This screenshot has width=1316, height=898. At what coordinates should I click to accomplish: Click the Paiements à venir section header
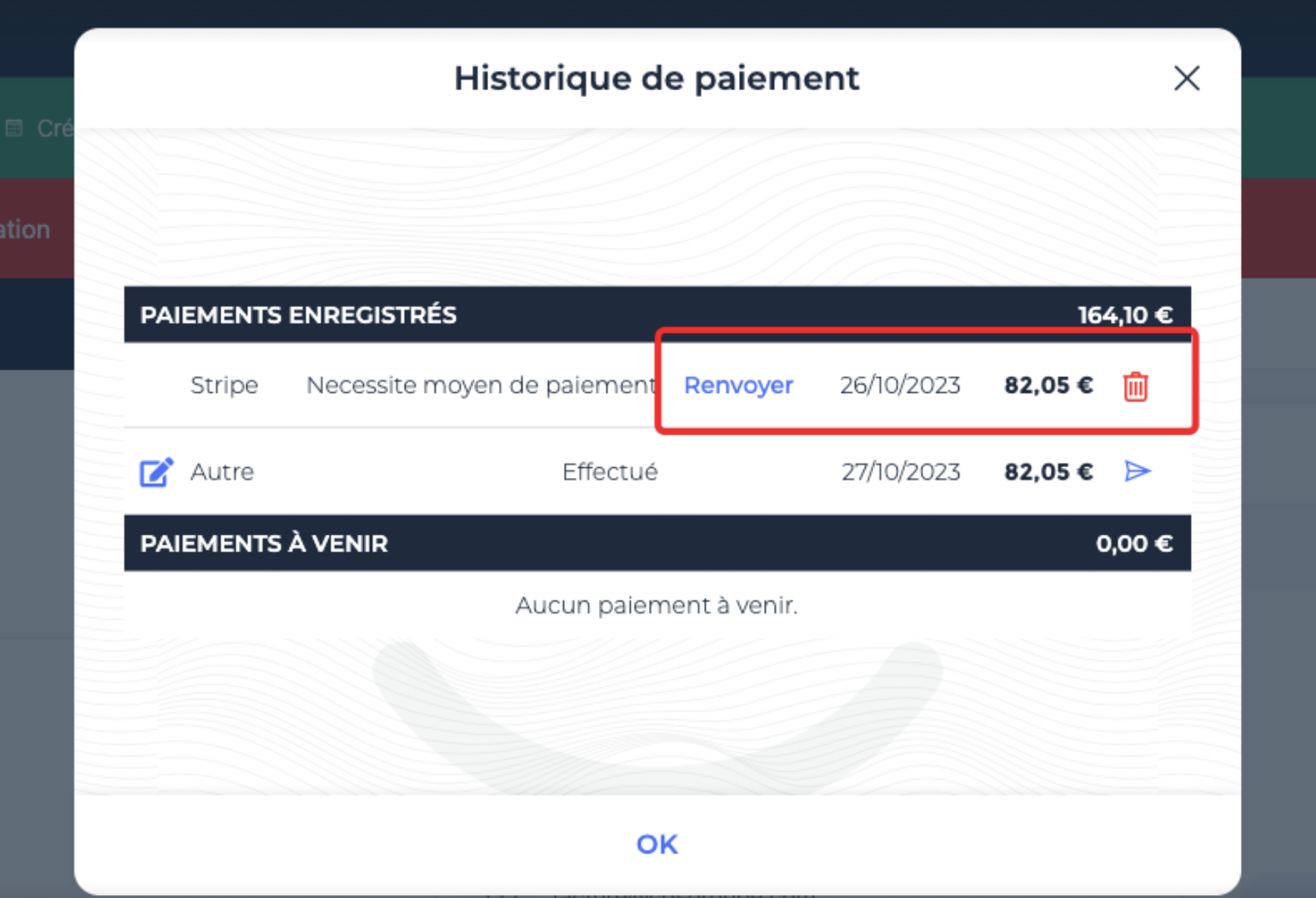[x=265, y=543]
